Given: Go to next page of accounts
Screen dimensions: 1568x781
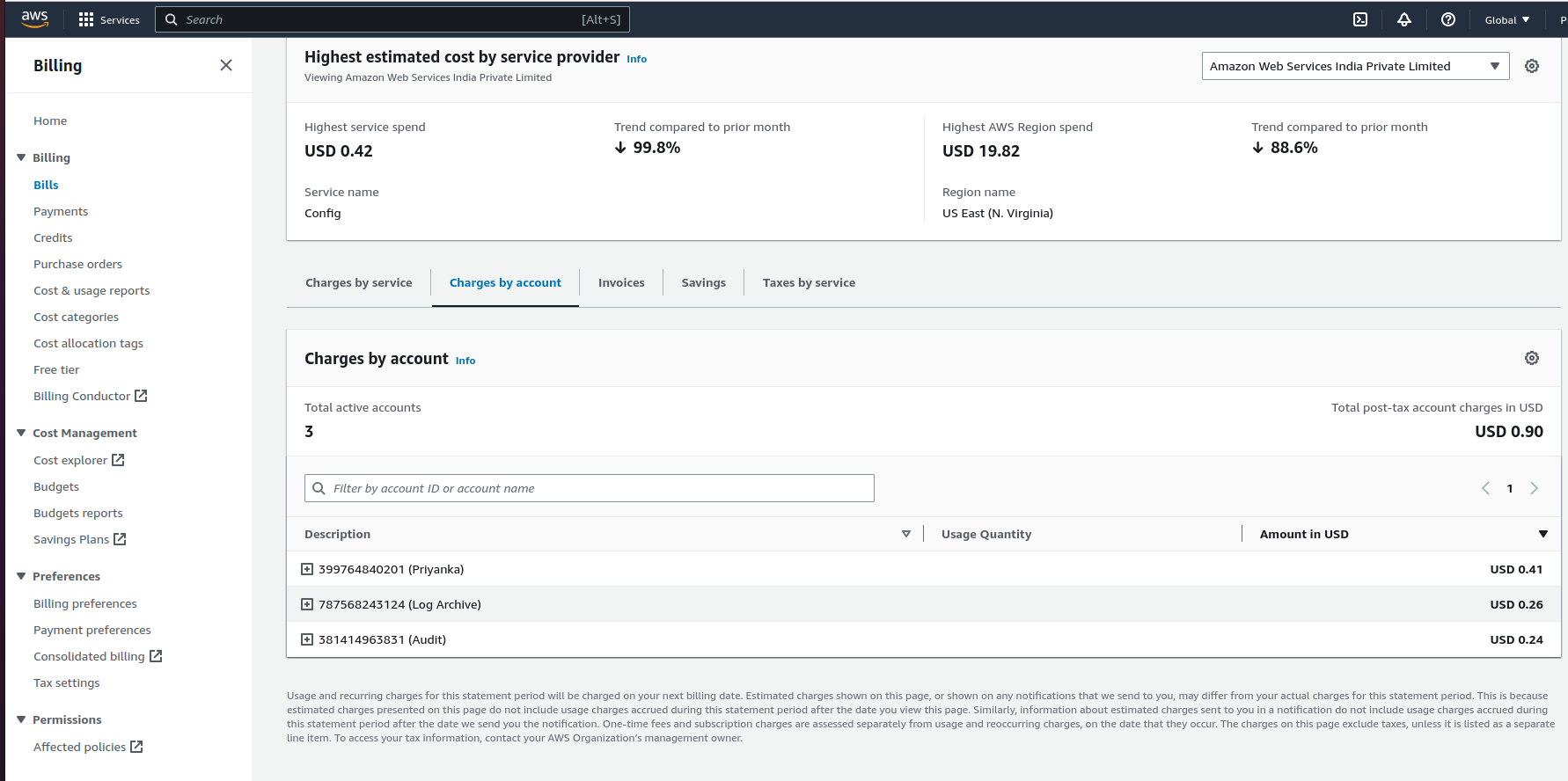Looking at the screenshot, I should [x=1534, y=488].
